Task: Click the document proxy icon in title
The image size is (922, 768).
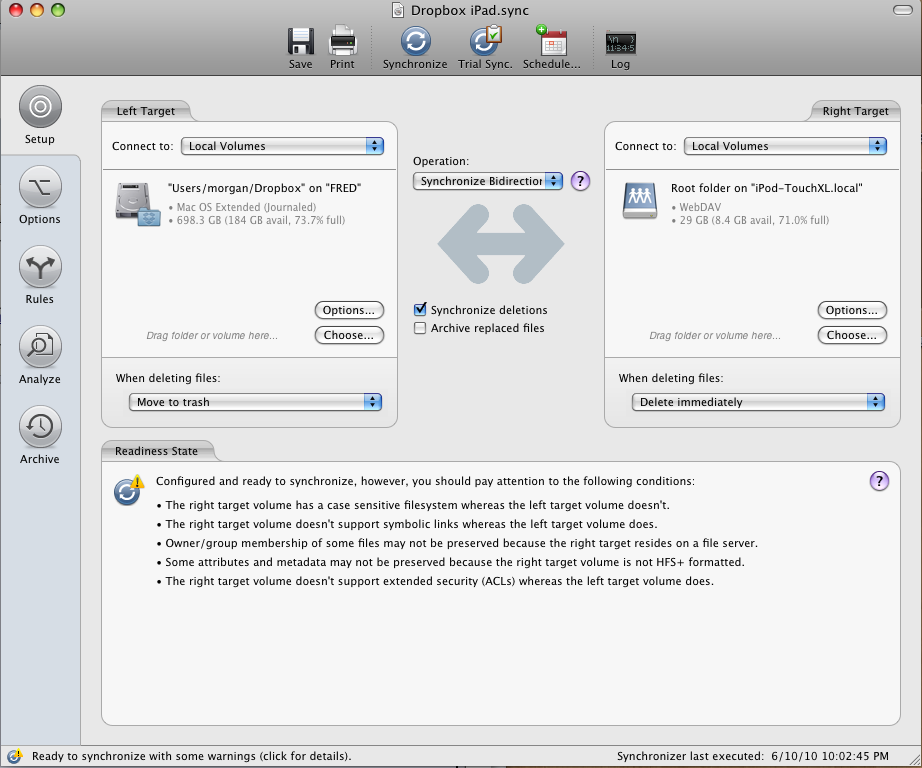Action: coord(398,11)
